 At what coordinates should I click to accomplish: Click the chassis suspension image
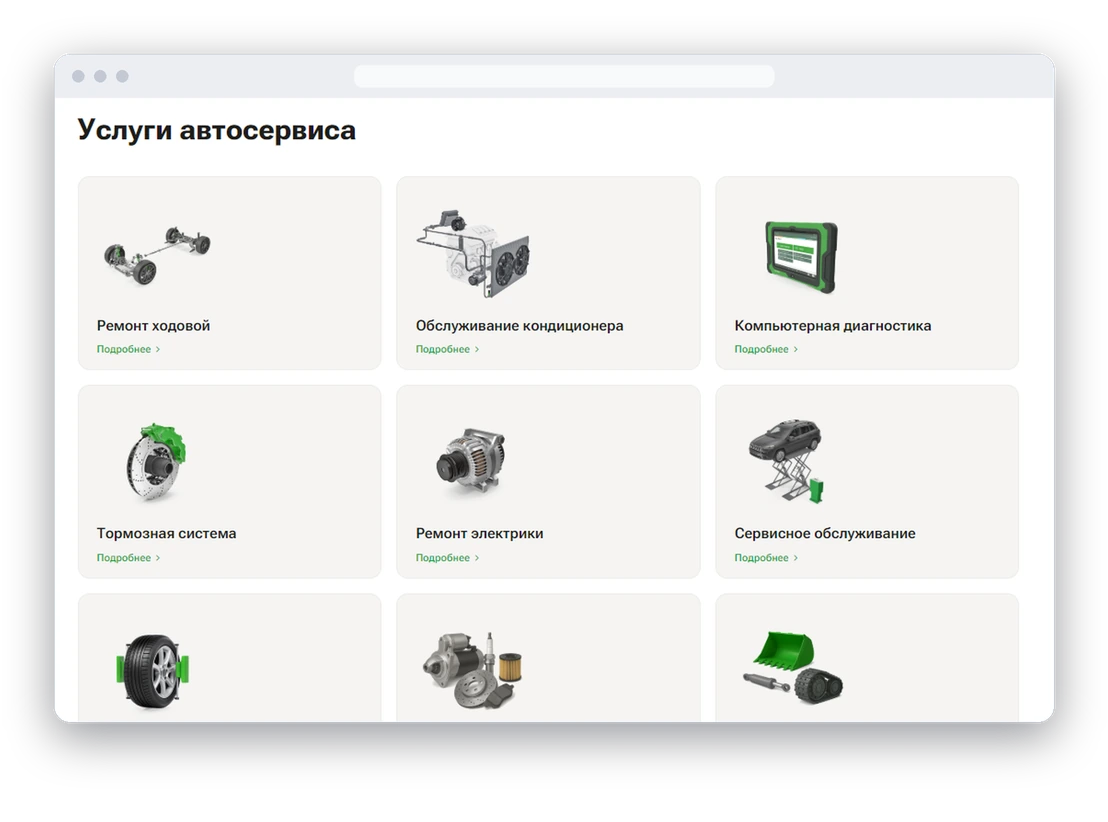coord(157,255)
